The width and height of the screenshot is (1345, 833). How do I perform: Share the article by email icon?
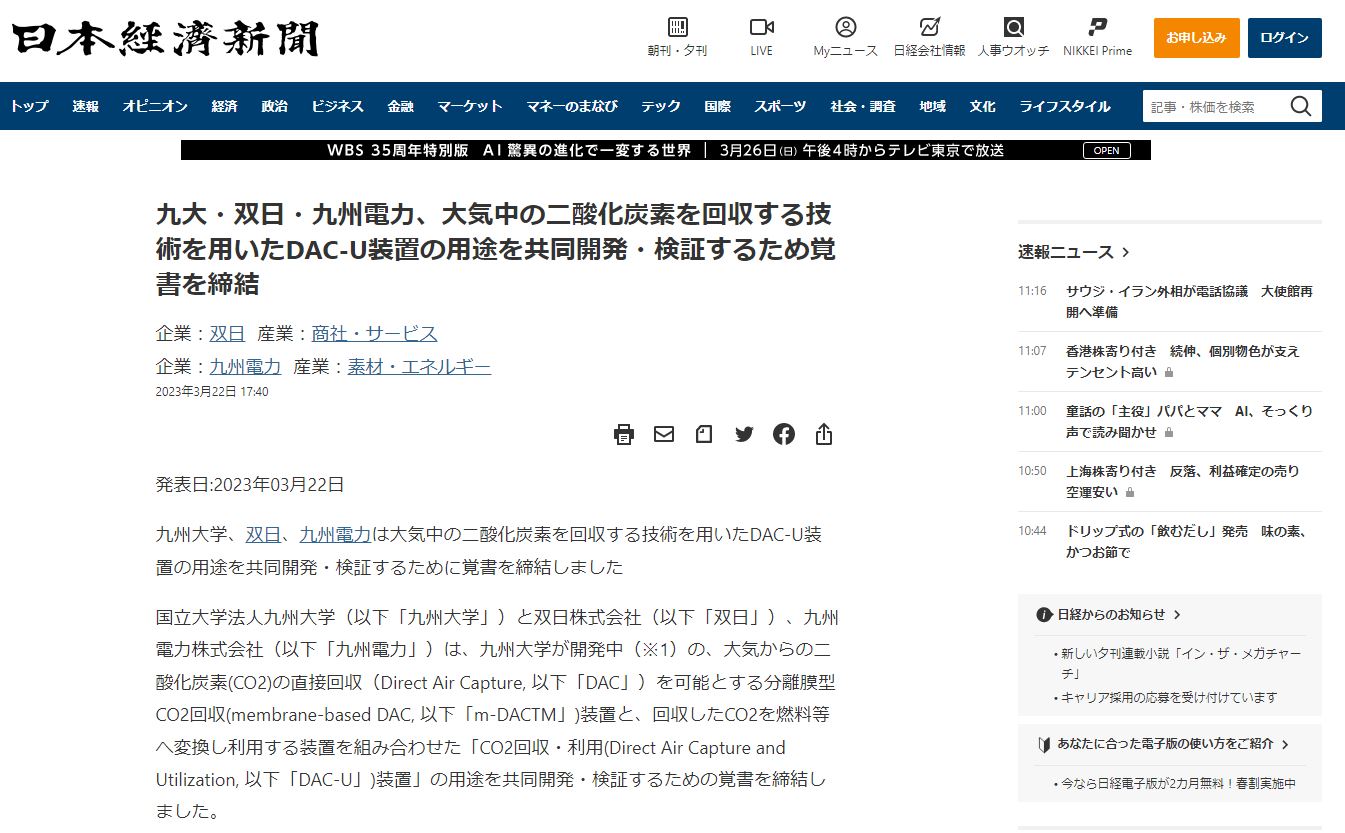664,434
